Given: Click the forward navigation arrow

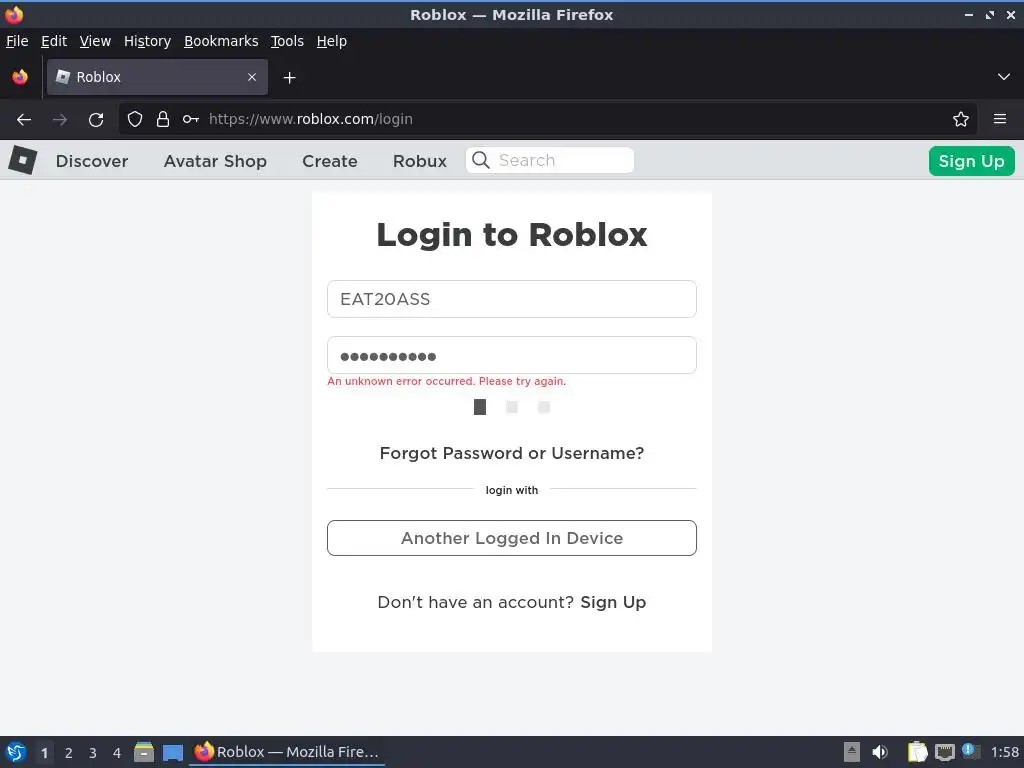Looking at the screenshot, I should (60, 120).
